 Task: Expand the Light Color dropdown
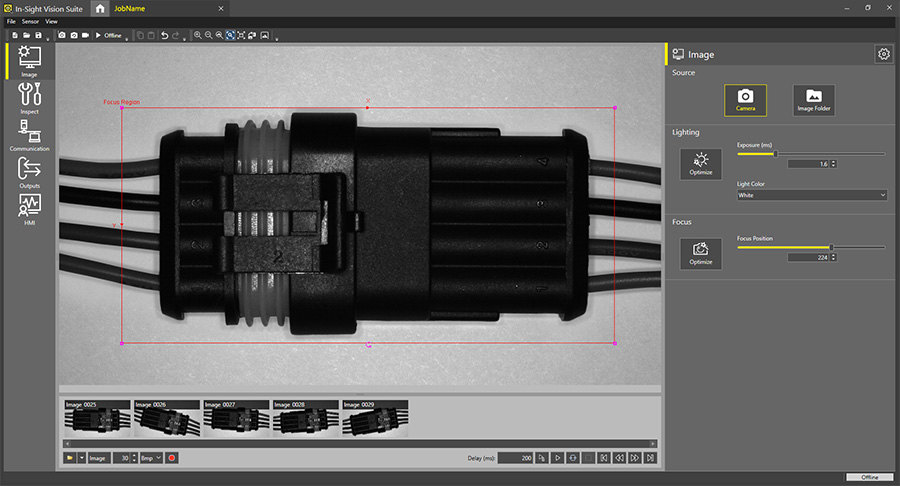pos(811,196)
